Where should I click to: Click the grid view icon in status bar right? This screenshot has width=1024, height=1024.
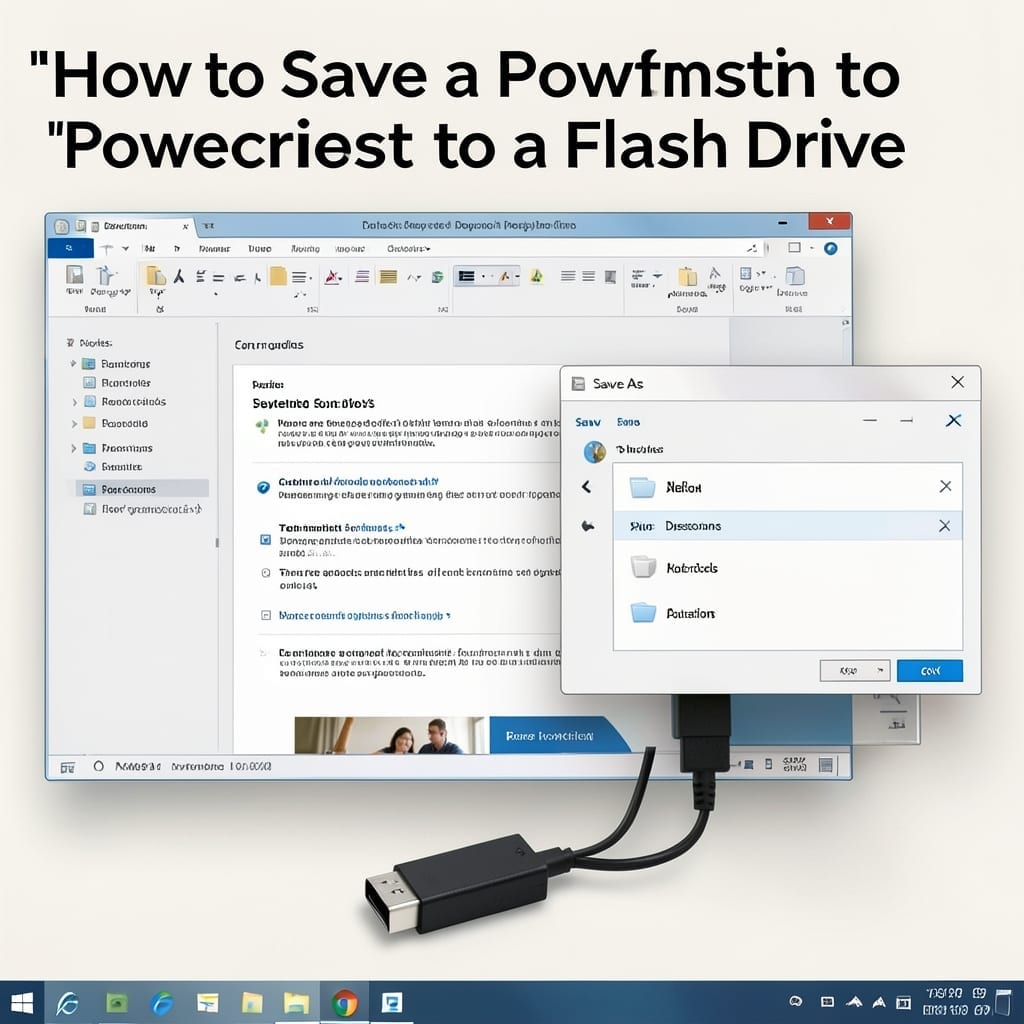[x=825, y=765]
